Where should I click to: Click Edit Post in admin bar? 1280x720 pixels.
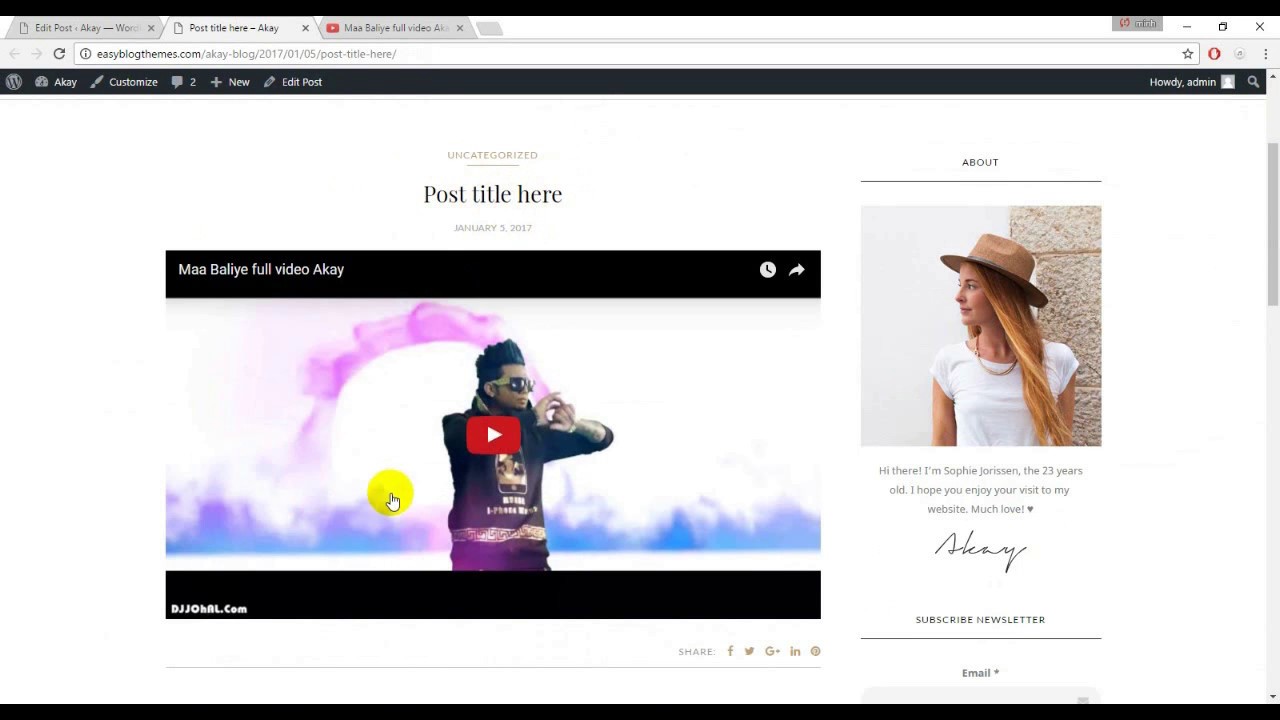coord(293,82)
